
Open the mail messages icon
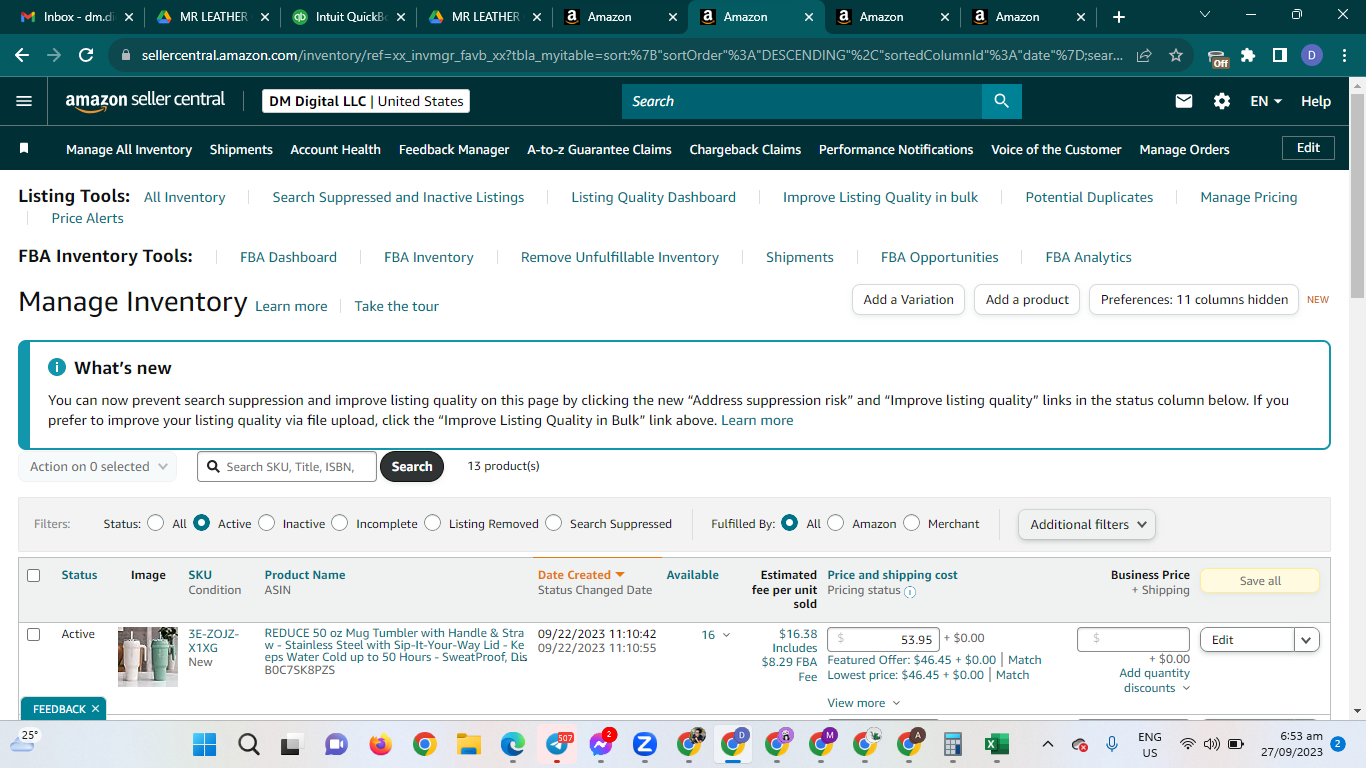[1184, 101]
